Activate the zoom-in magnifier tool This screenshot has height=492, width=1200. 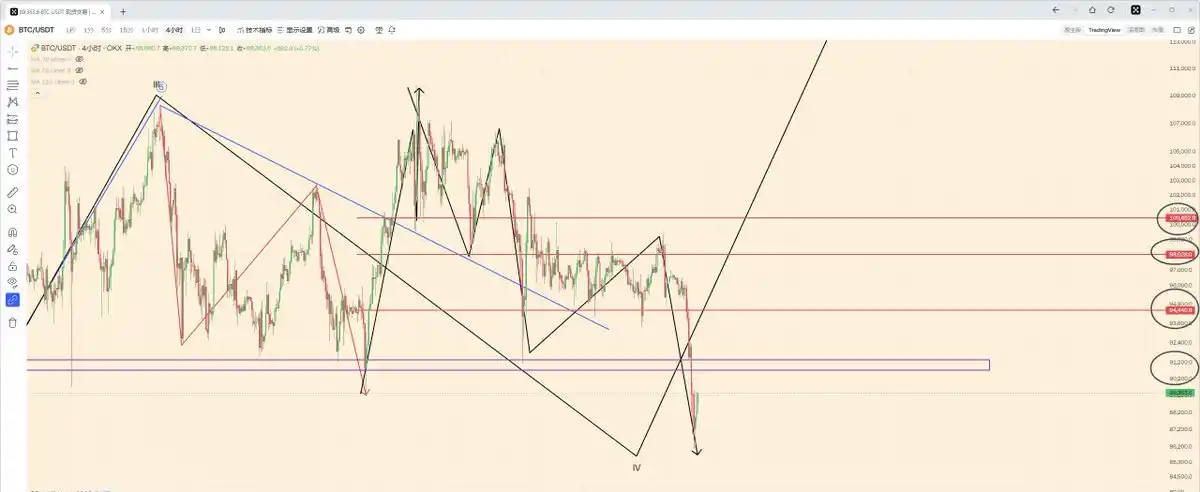[12, 210]
